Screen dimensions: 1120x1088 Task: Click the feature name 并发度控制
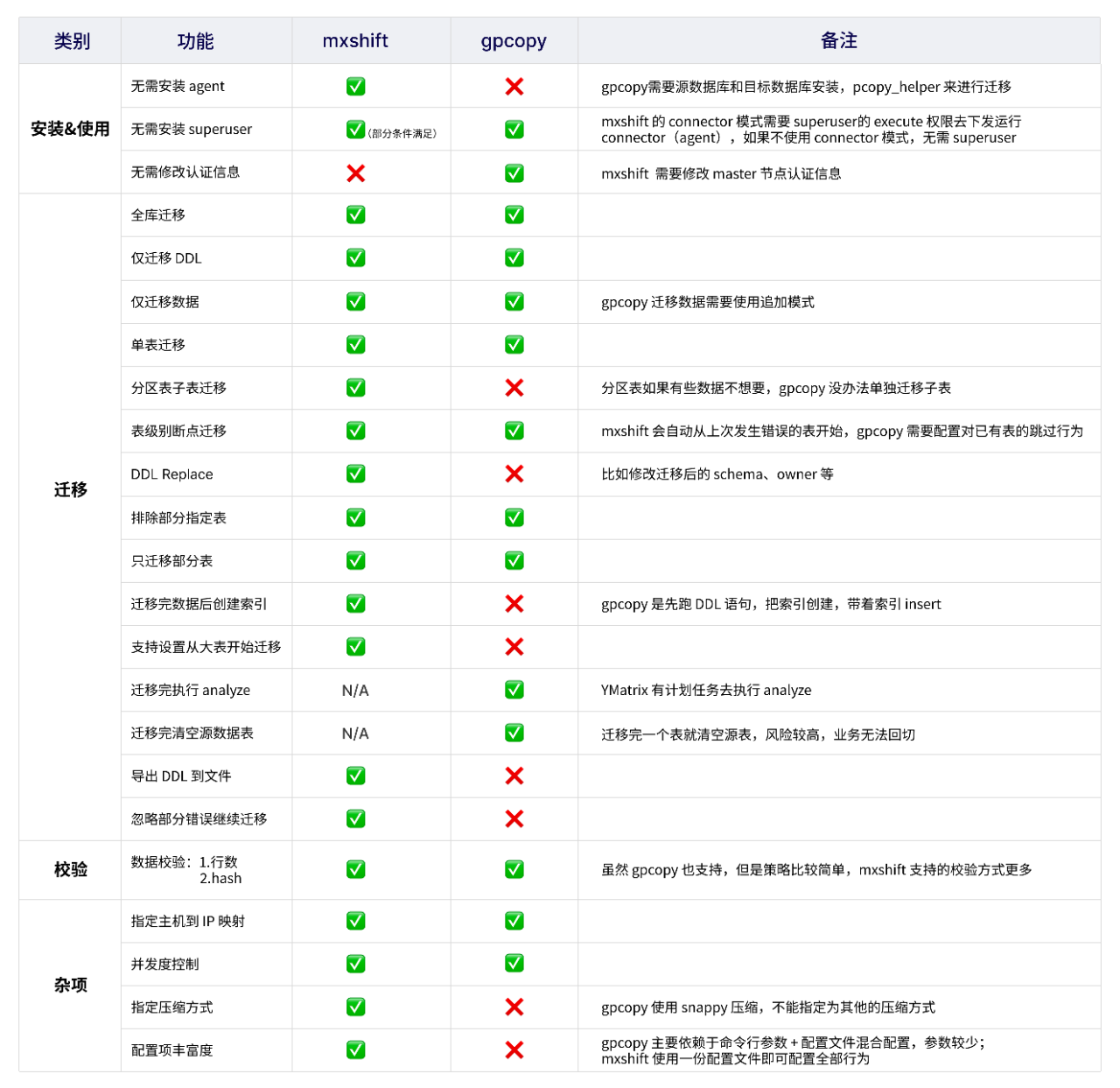[x=165, y=964]
